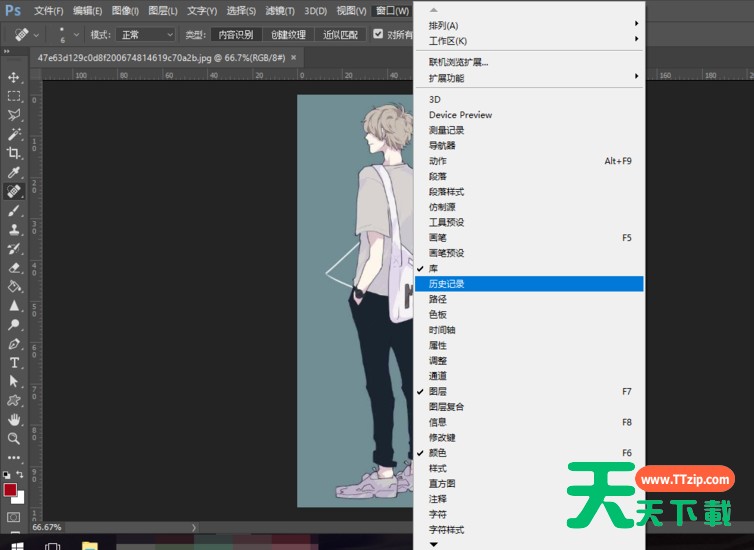
Task: Select the Paint Bucket tool
Action: (x=14, y=287)
